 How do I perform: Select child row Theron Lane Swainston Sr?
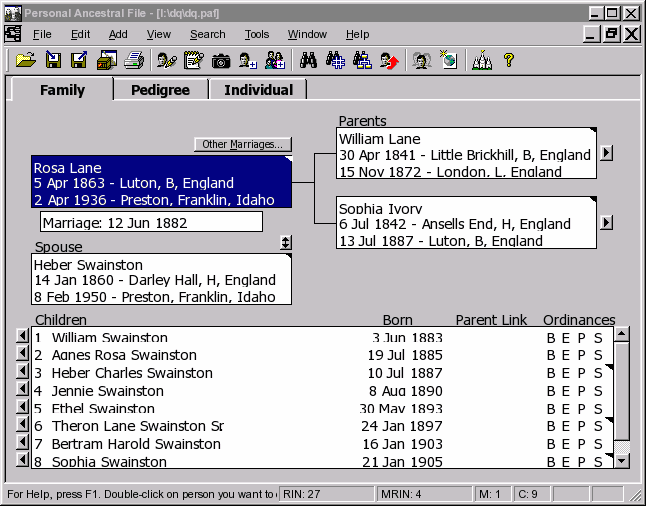pos(322,426)
